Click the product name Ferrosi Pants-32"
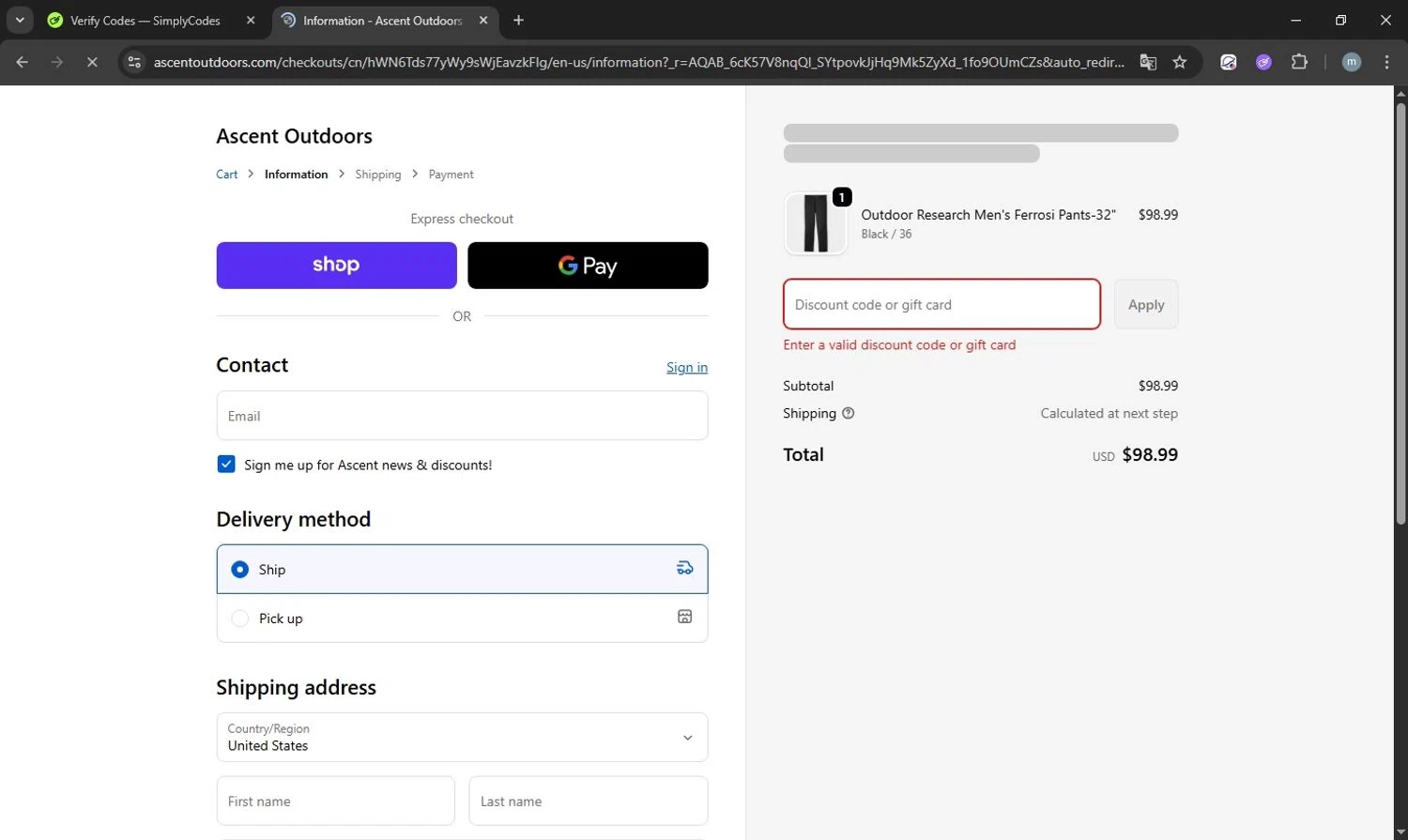 pyautogui.click(x=988, y=215)
